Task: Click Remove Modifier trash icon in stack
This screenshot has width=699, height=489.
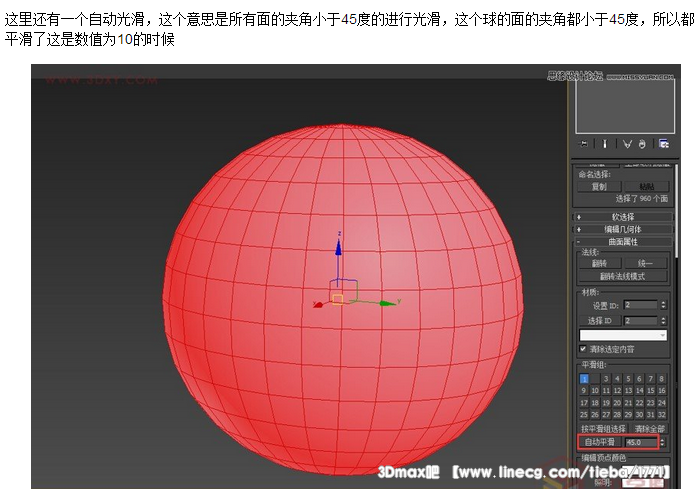Action: pos(642,144)
